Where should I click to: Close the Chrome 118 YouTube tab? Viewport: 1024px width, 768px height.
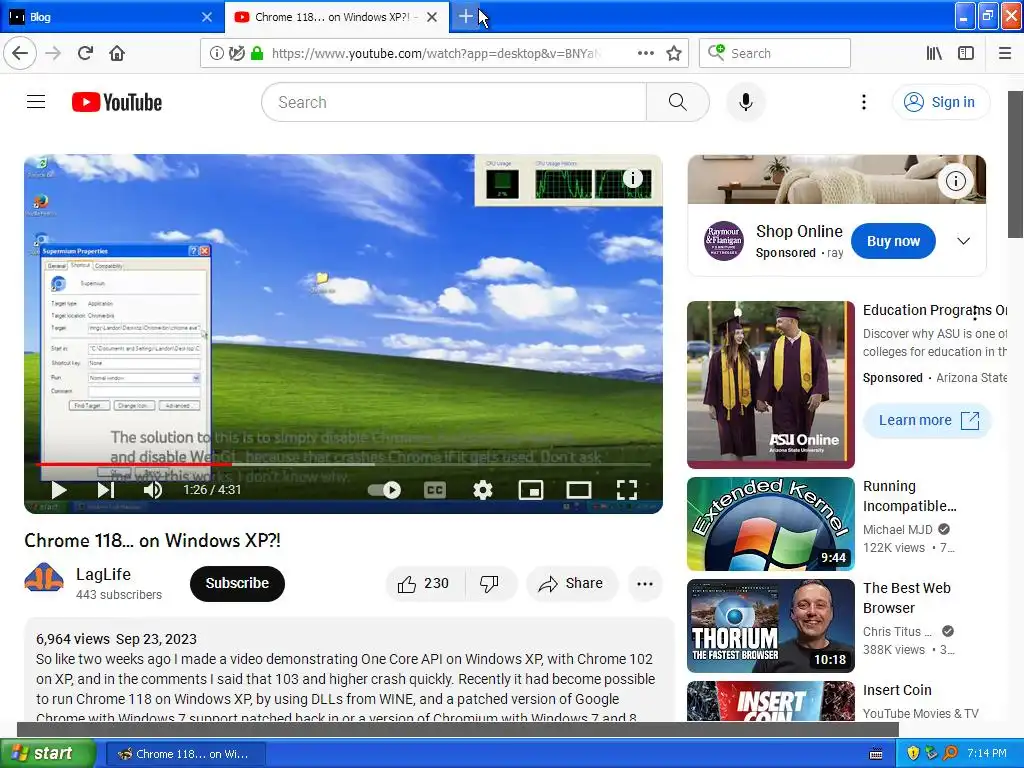tap(432, 17)
